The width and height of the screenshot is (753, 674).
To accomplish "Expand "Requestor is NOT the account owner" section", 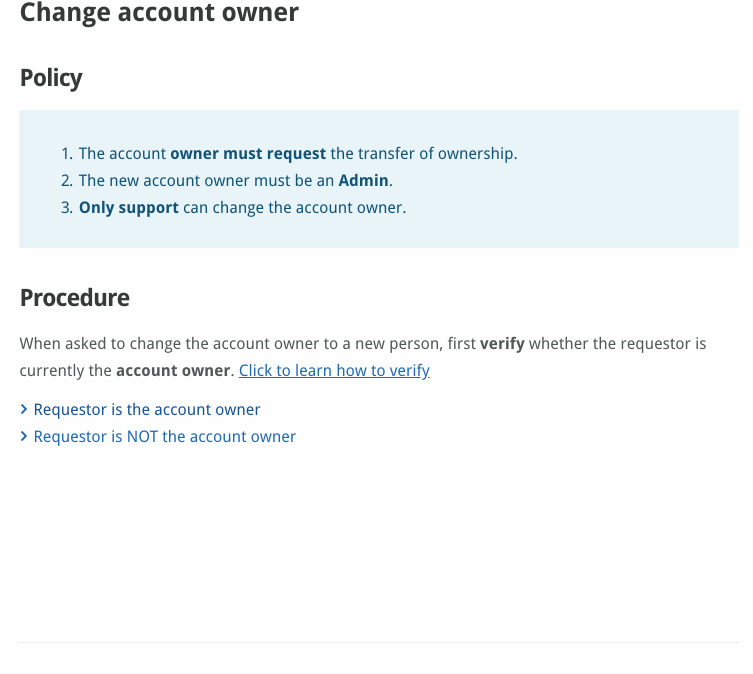I will pos(165,437).
